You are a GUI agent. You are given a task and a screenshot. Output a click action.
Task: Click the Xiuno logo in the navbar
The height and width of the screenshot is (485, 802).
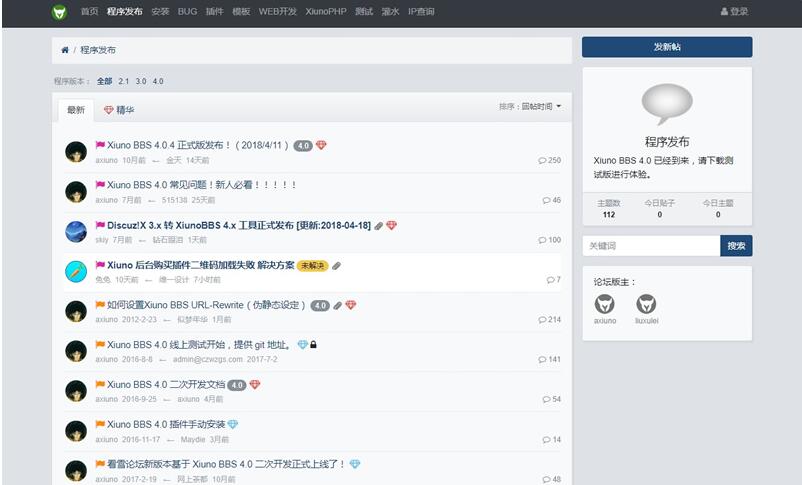coord(60,12)
